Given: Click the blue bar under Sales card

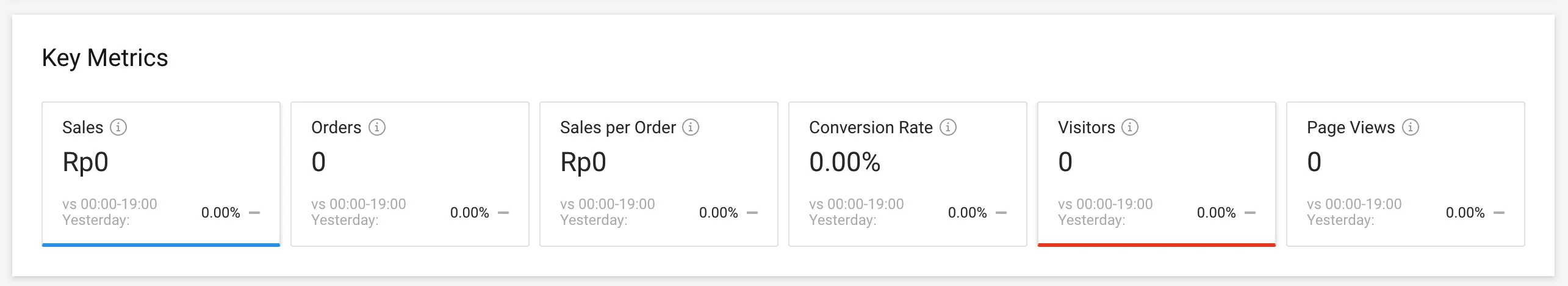Looking at the screenshot, I should (x=161, y=244).
